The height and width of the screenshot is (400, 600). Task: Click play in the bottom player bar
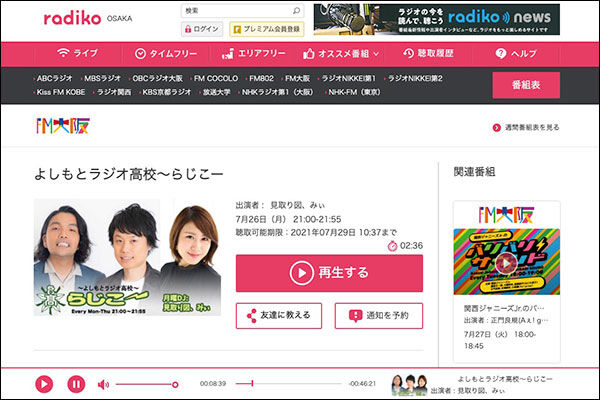pos(44,384)
